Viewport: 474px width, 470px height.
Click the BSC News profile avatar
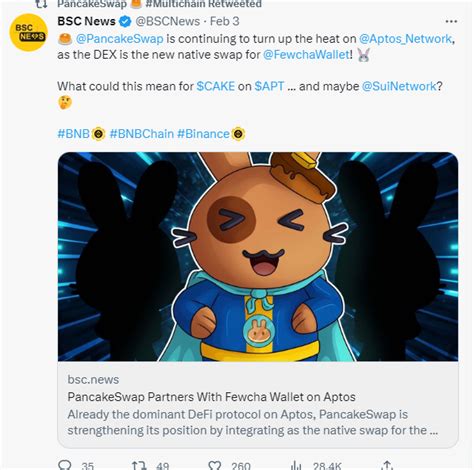(x=28, y=32)
